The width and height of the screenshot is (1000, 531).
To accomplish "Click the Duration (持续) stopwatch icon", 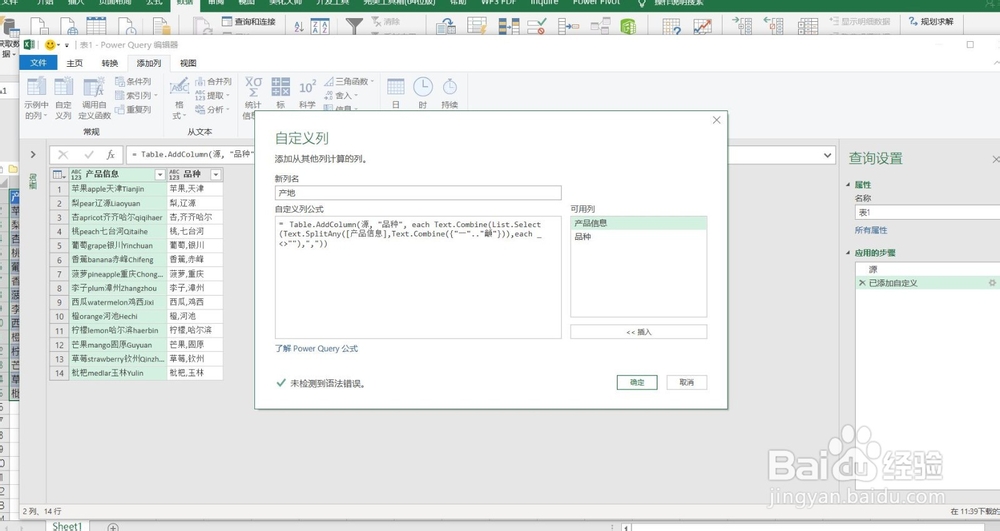I will 450,87.
